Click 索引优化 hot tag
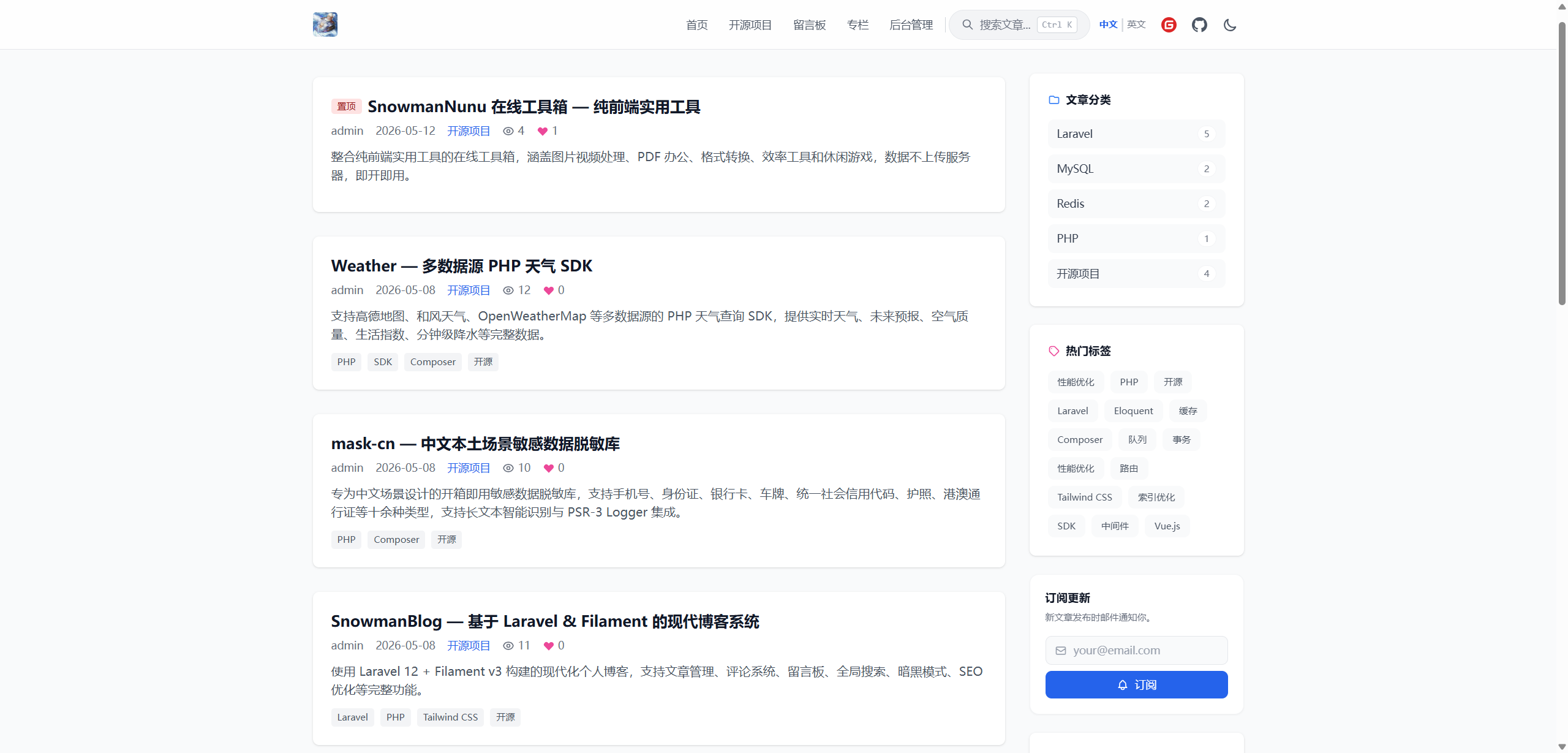Image resolution: width=1568 pixels, height=753 pixels. tap(1156, 498)
